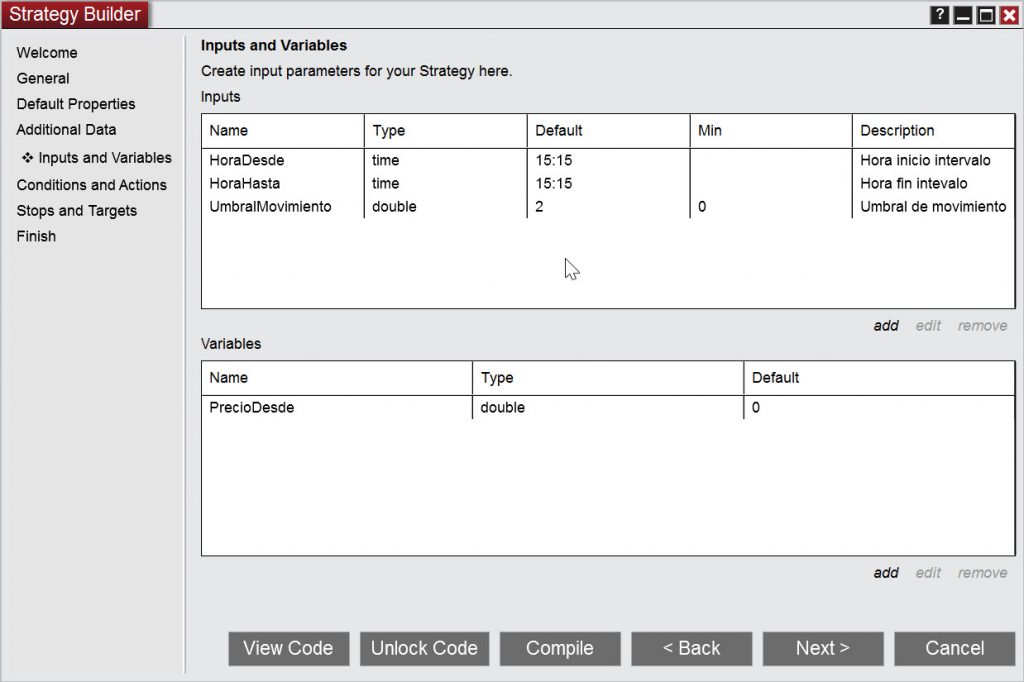The height and width of the screenshot is (682, 1024).
Task: Click the View Code button
Action: click(289, 648)
